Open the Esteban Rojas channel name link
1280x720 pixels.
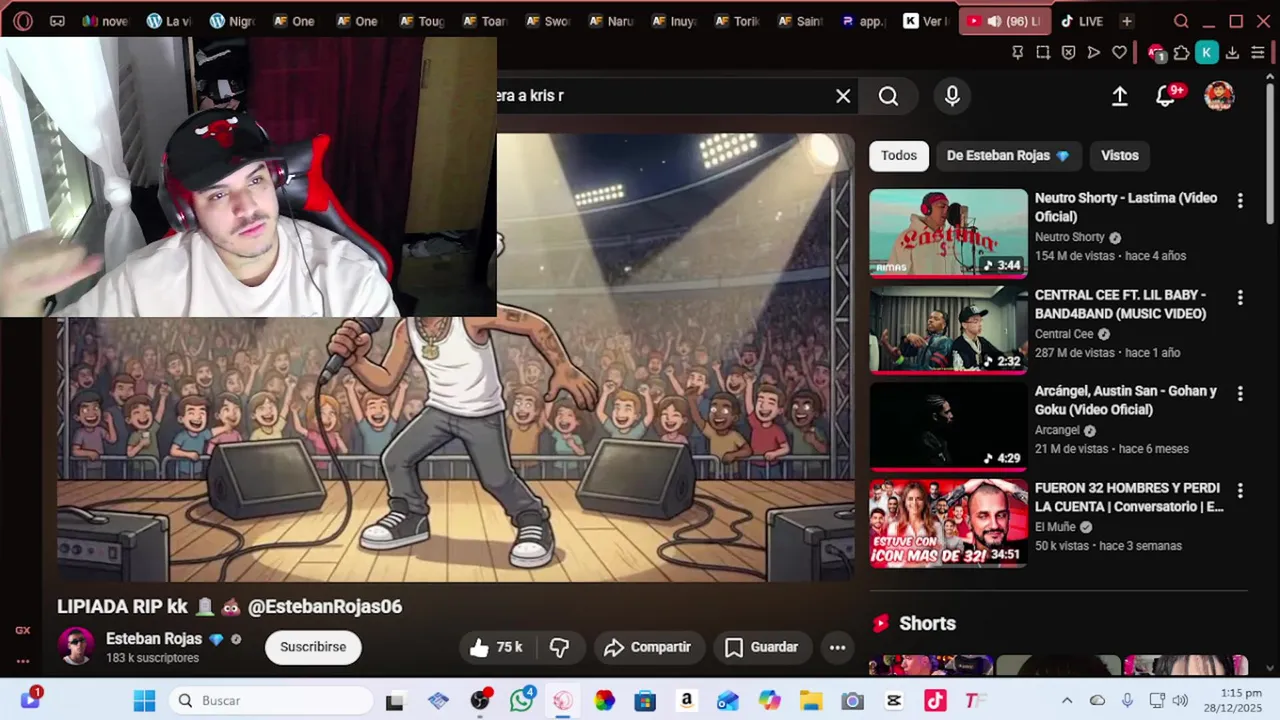[154, 639]
